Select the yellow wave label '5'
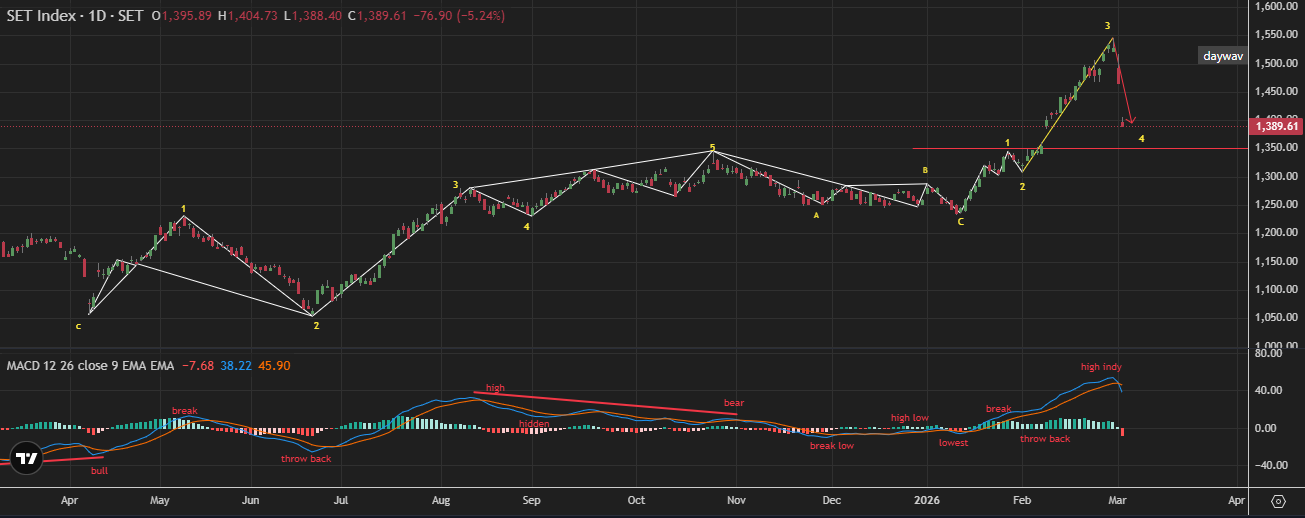Image resolution: width=1305 pixels, height=518 pixels. (712, 147)
